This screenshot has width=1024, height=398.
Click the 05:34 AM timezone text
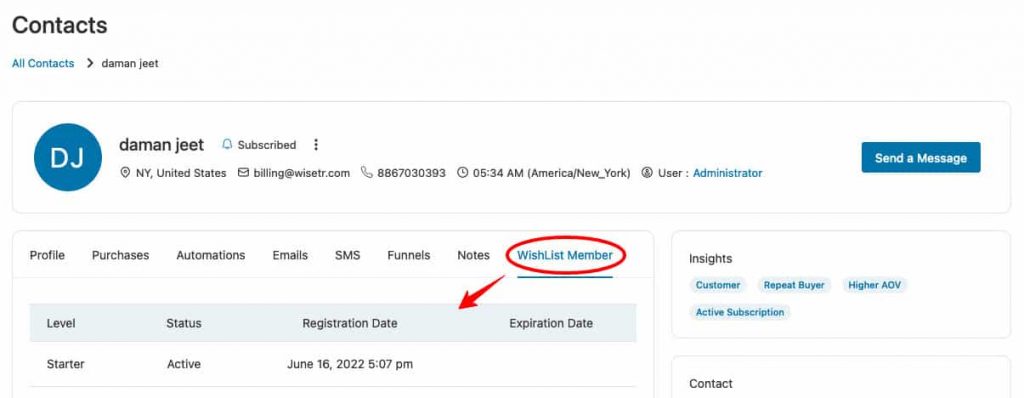[552, 173]
